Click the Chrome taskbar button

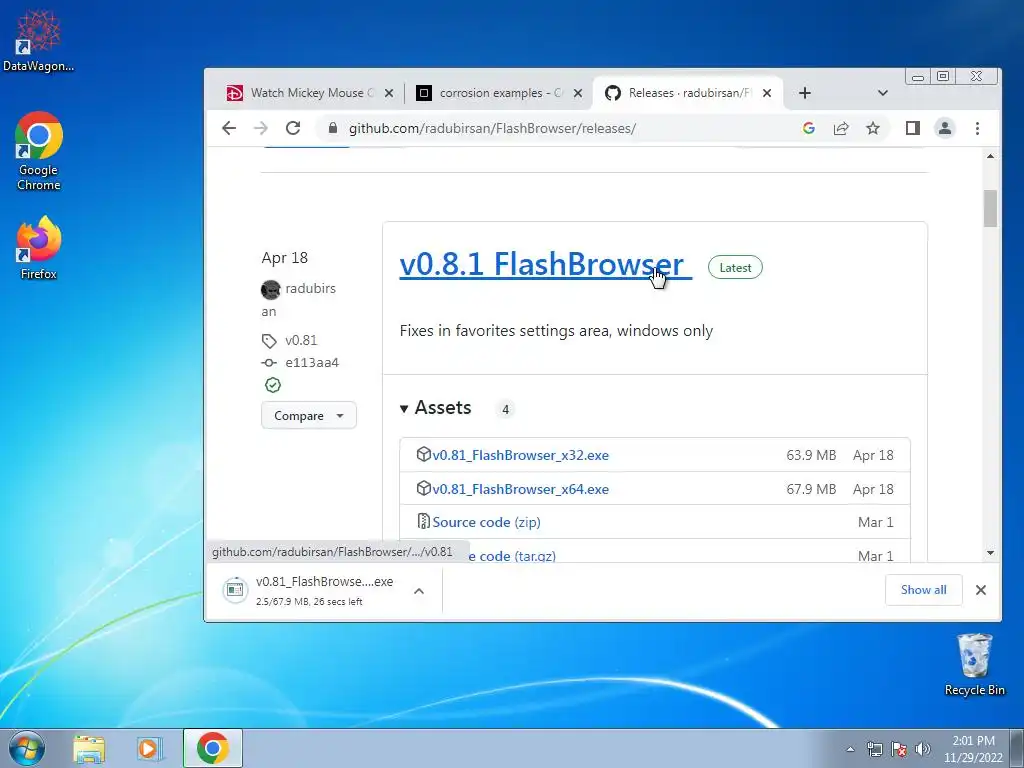click(213, 748)
